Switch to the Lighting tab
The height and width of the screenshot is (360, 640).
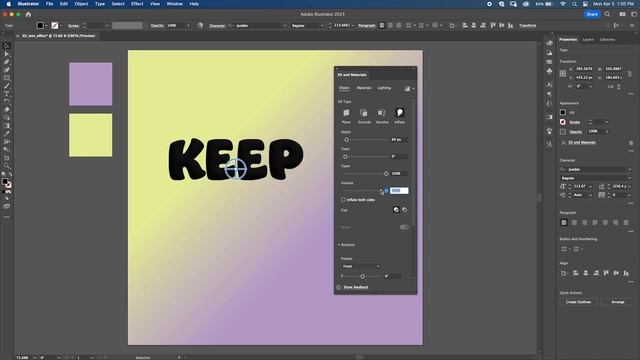point(384,88)
